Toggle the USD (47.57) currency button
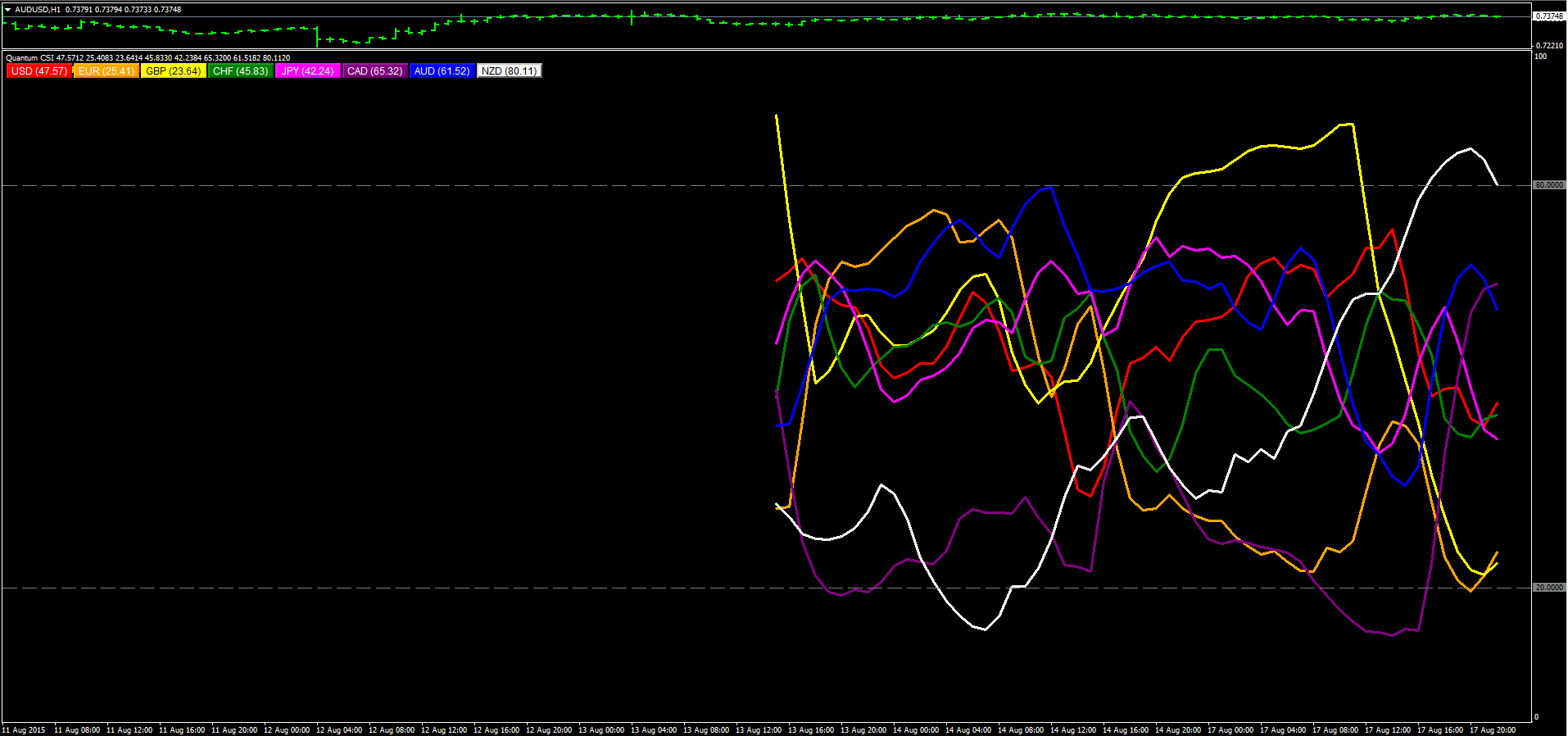1568x736 pixels. 39,71
